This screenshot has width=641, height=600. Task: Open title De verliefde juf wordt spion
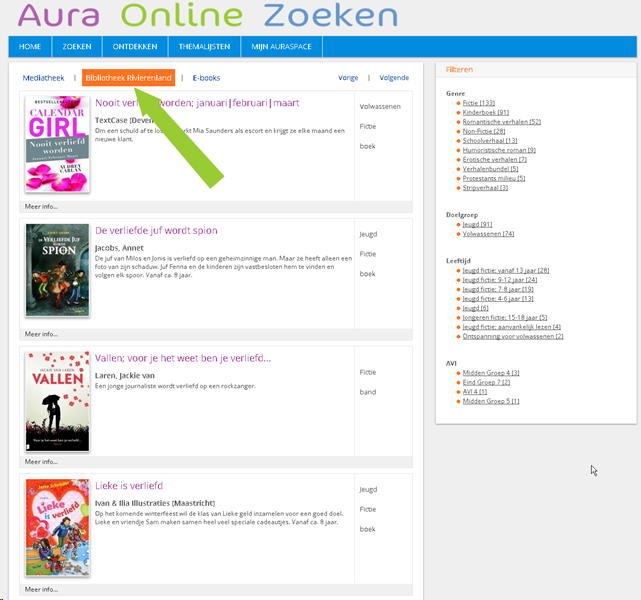[156, 230]
